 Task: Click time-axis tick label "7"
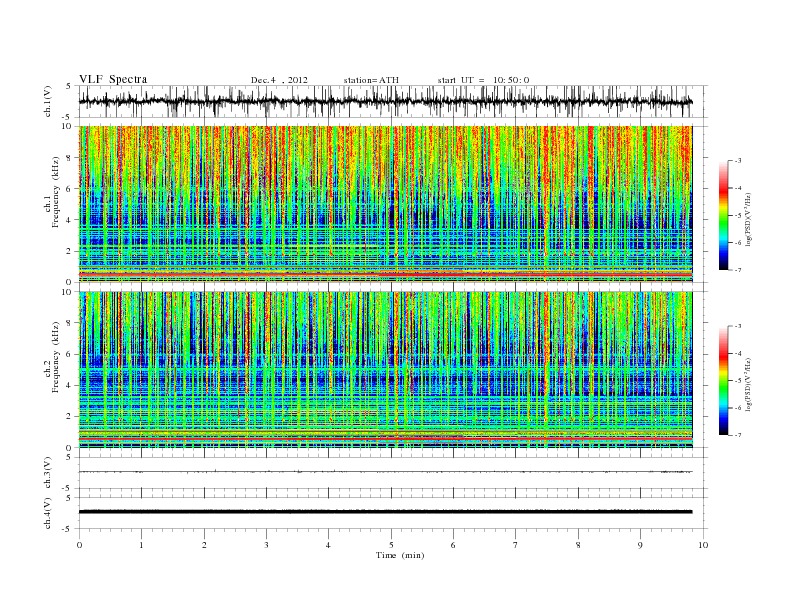click(x=516, y=545)
